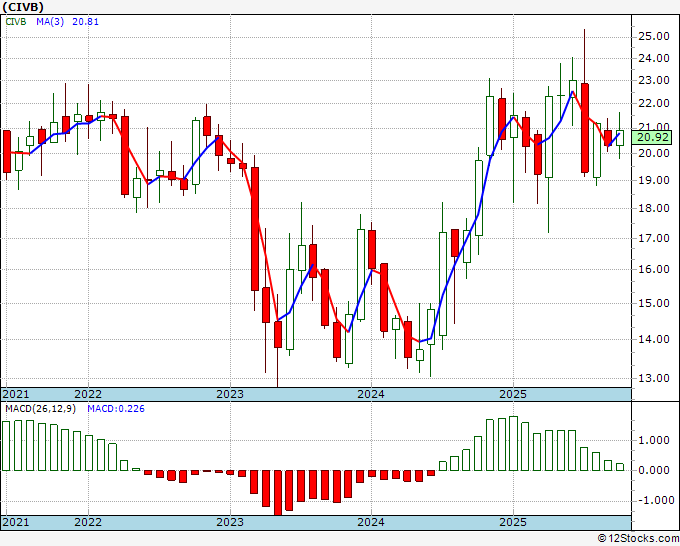
Task: Click the 0.000 MACD axis label
Action: [x=654, y=471]
